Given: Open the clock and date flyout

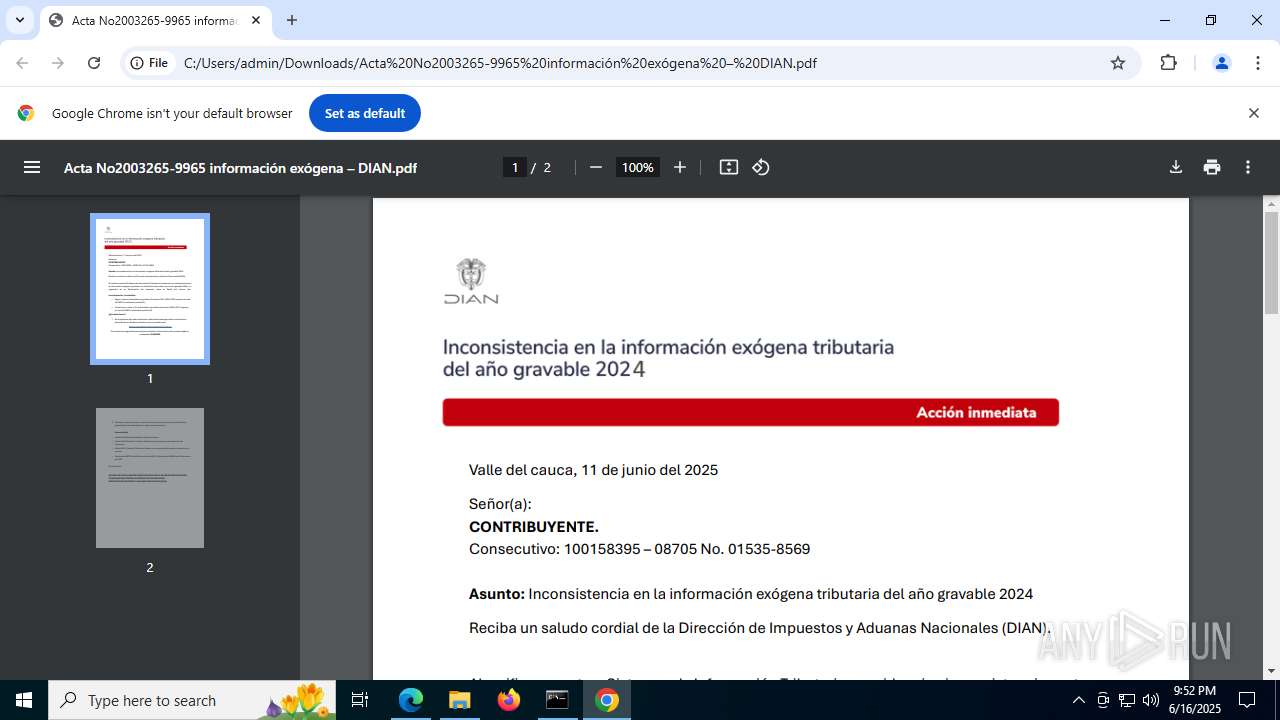Looking at the screenshot, I should [1194, 700].
